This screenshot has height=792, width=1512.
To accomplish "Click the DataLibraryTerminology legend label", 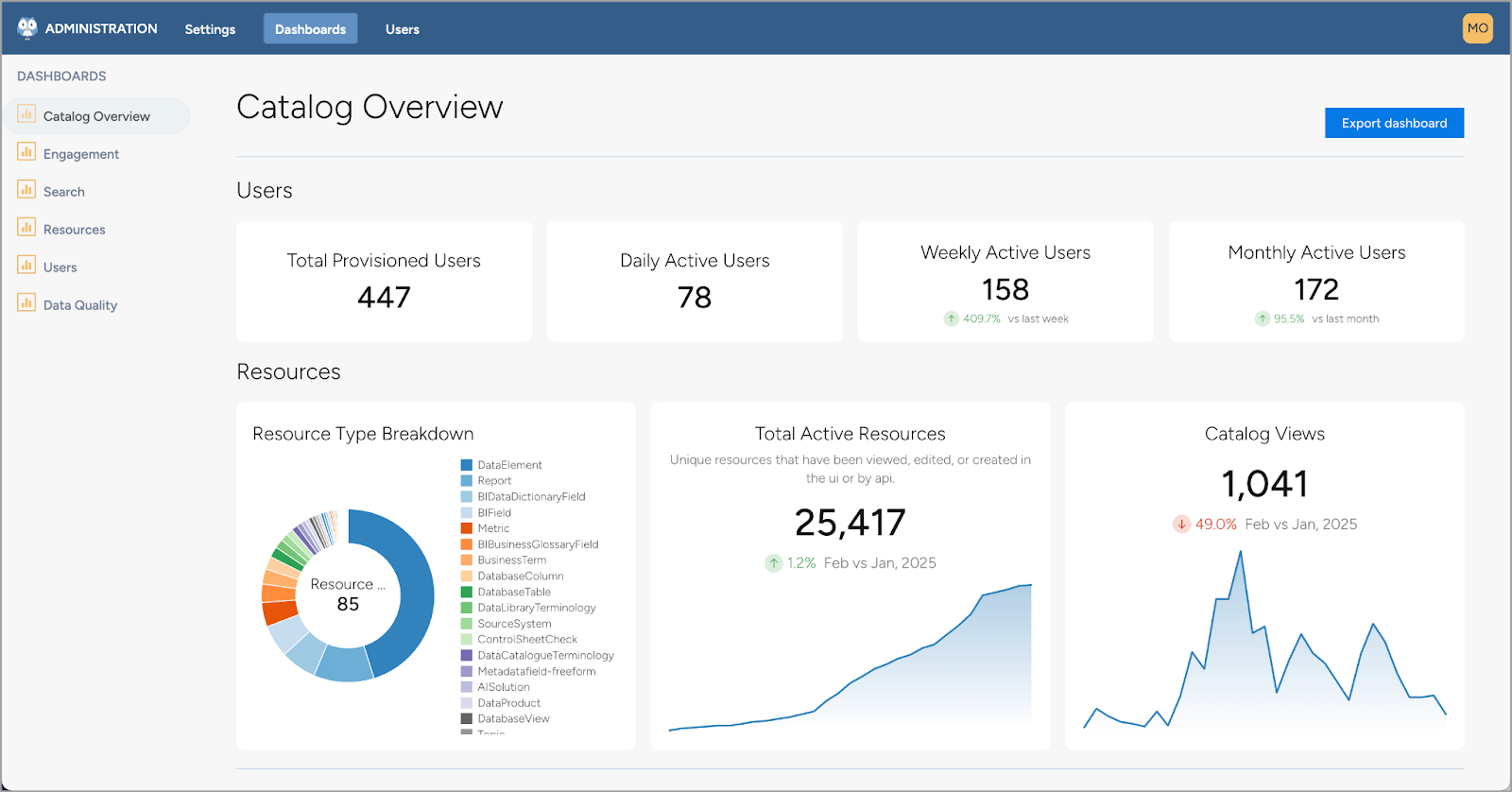I will [x=537, y=608].
